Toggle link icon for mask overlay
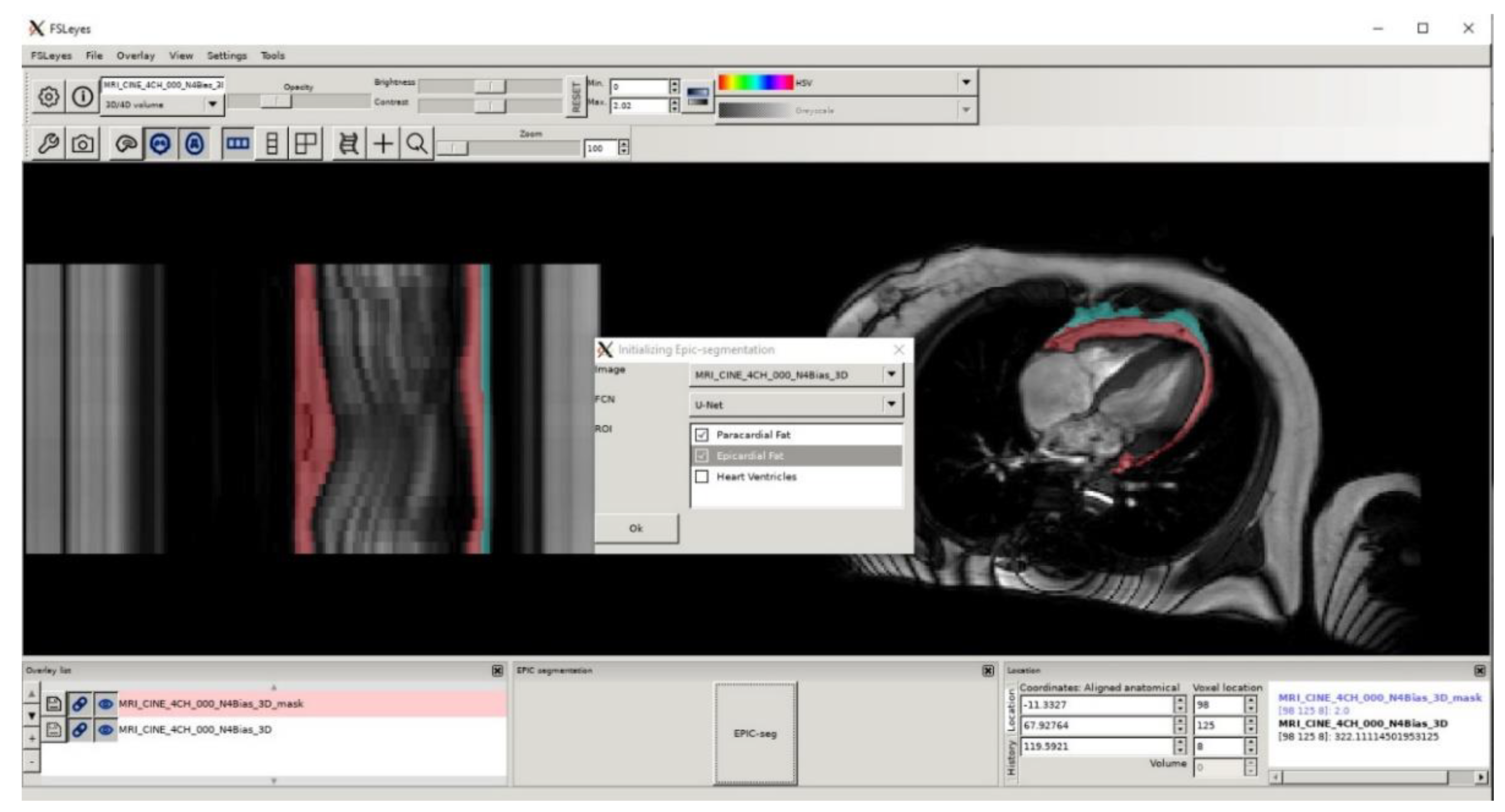Viewport: 1505px width, 812px height. pyautogui.click(x=80, y=704)
